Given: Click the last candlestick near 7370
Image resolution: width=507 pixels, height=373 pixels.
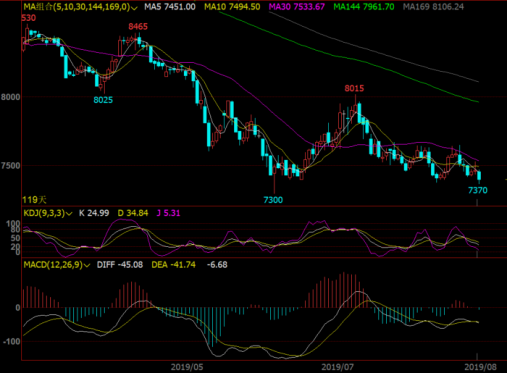Looking at the screenshot, I should coord(479,177).
